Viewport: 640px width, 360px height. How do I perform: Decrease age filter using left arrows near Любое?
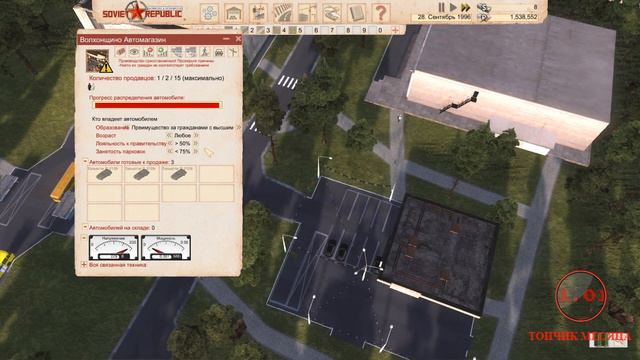coord(169,135)
